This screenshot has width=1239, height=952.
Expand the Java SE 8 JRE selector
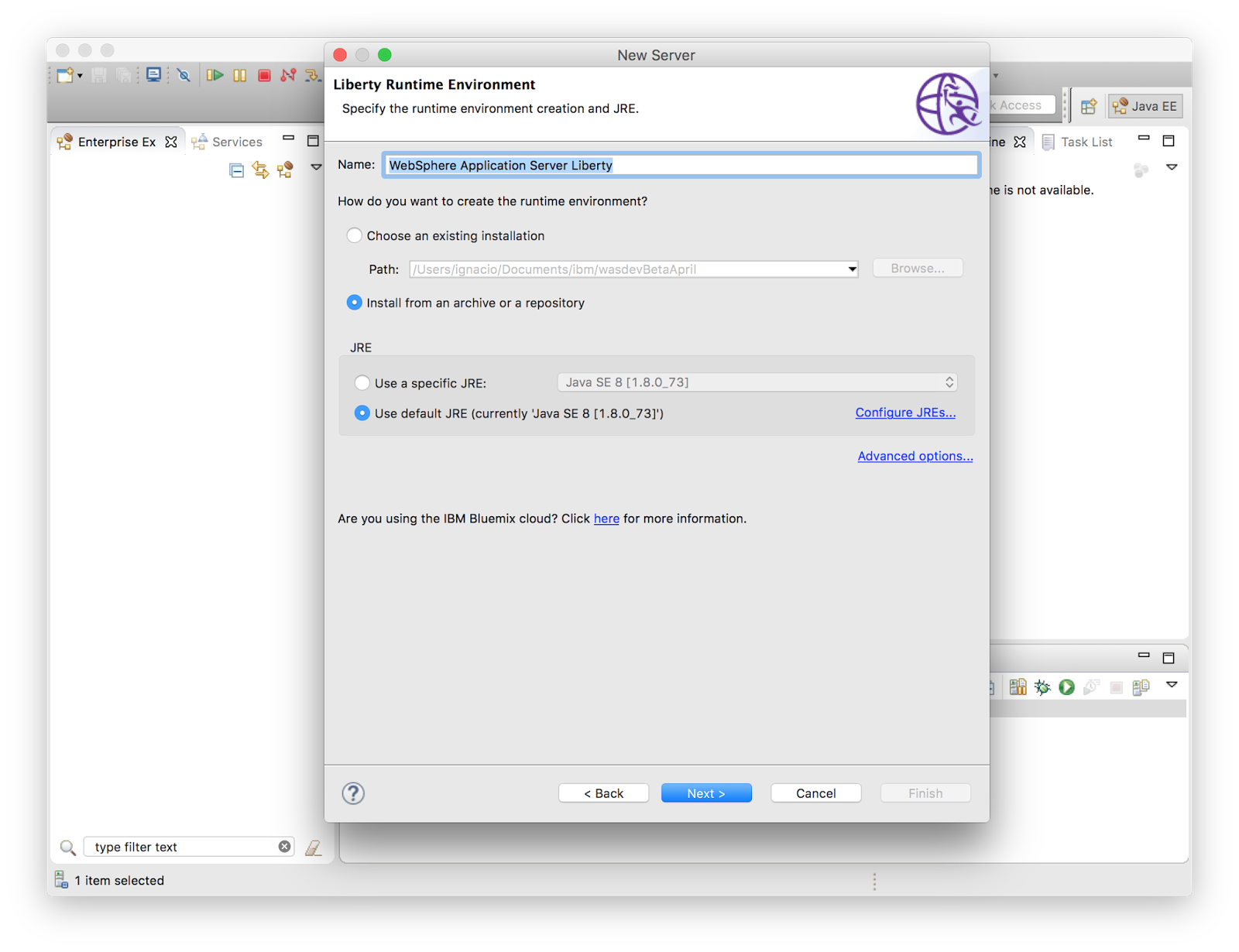point(949,382)
